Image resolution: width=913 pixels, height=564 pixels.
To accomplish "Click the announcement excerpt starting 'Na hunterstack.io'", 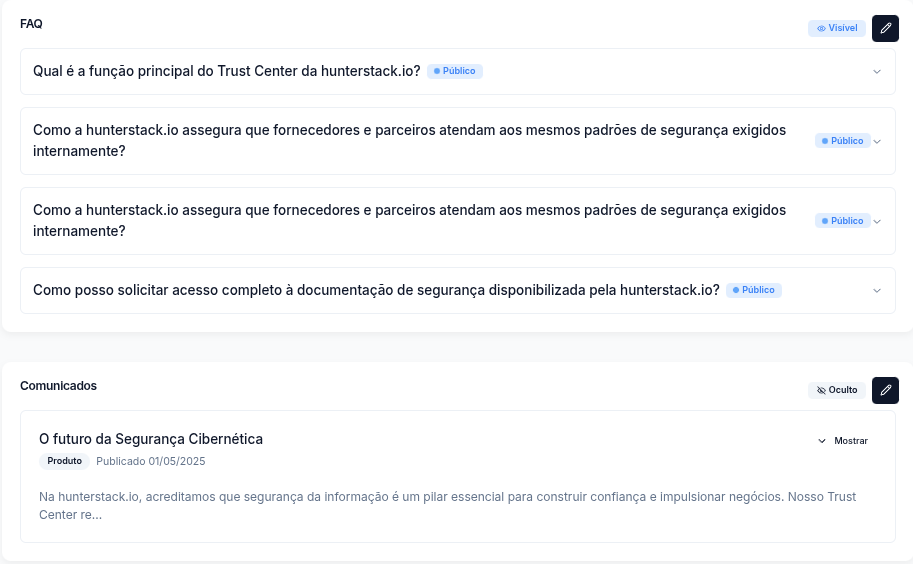I will [447, 505].
